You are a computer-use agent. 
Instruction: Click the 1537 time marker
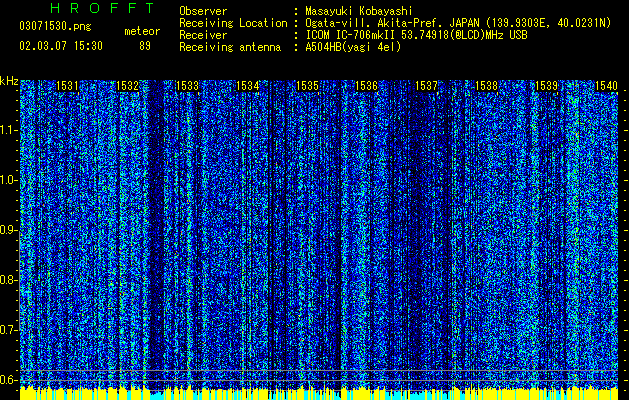point(426,86)
